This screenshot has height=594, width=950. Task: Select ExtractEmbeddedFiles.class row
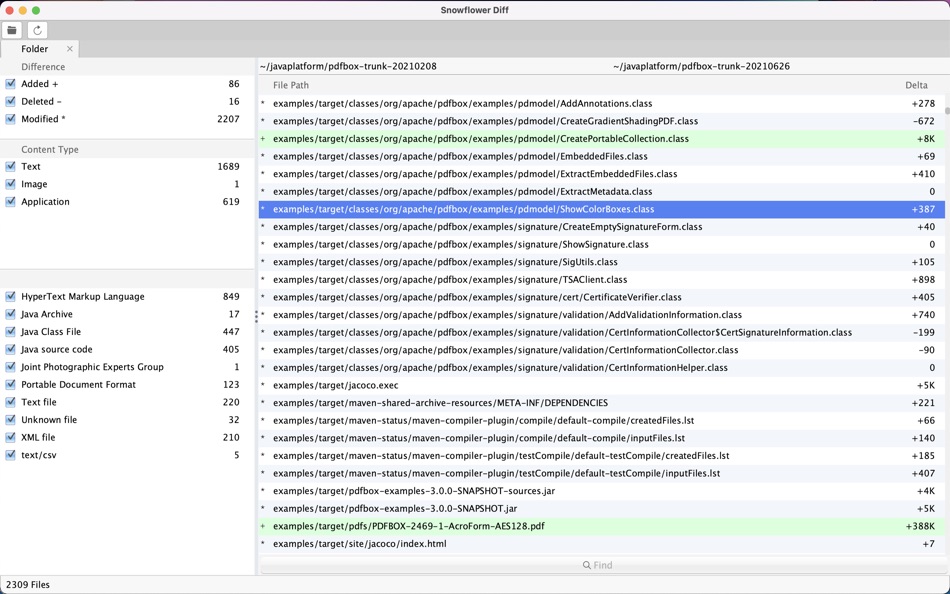(602, 174)
